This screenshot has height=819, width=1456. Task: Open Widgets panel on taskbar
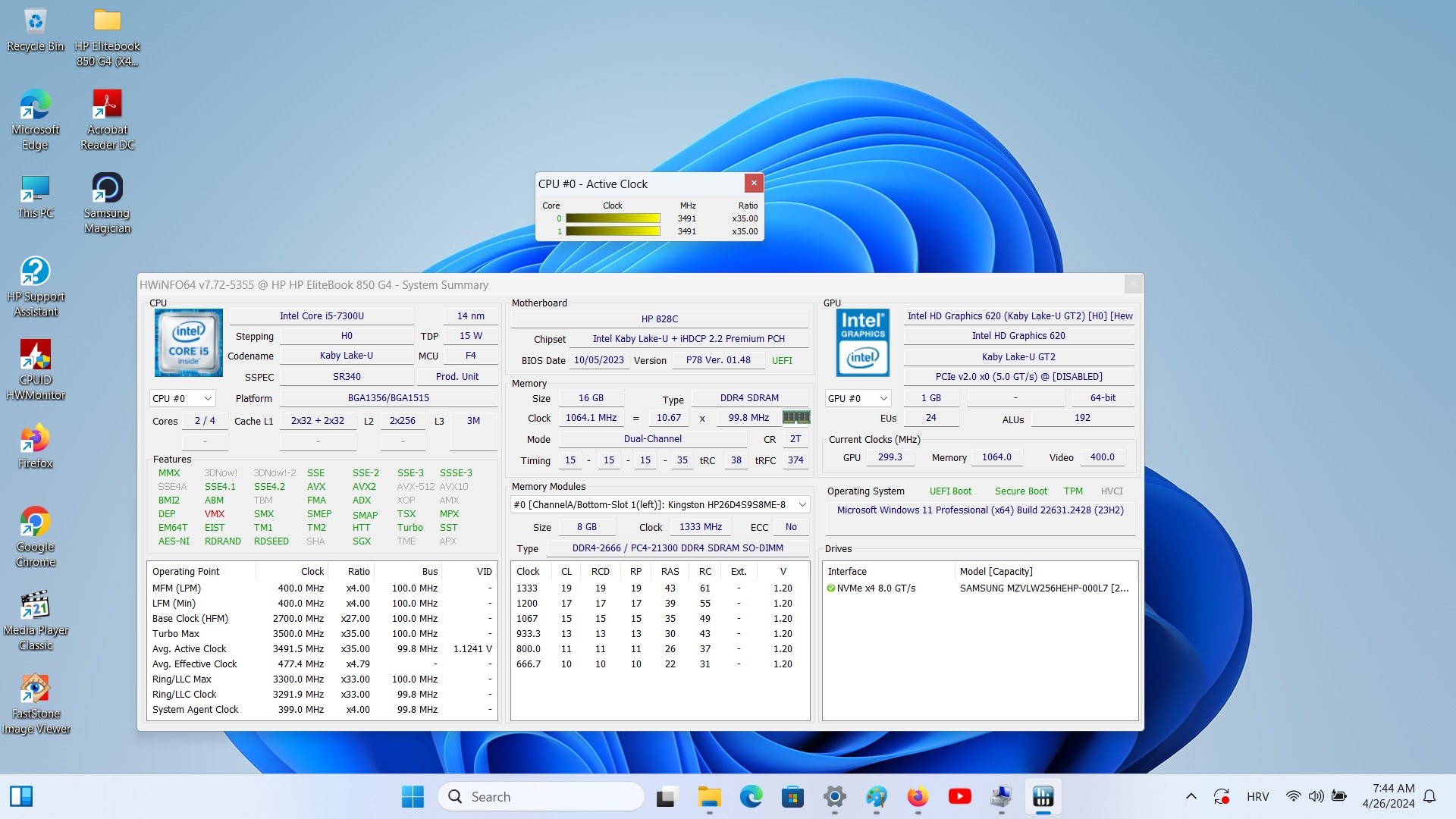coord(21,796)
